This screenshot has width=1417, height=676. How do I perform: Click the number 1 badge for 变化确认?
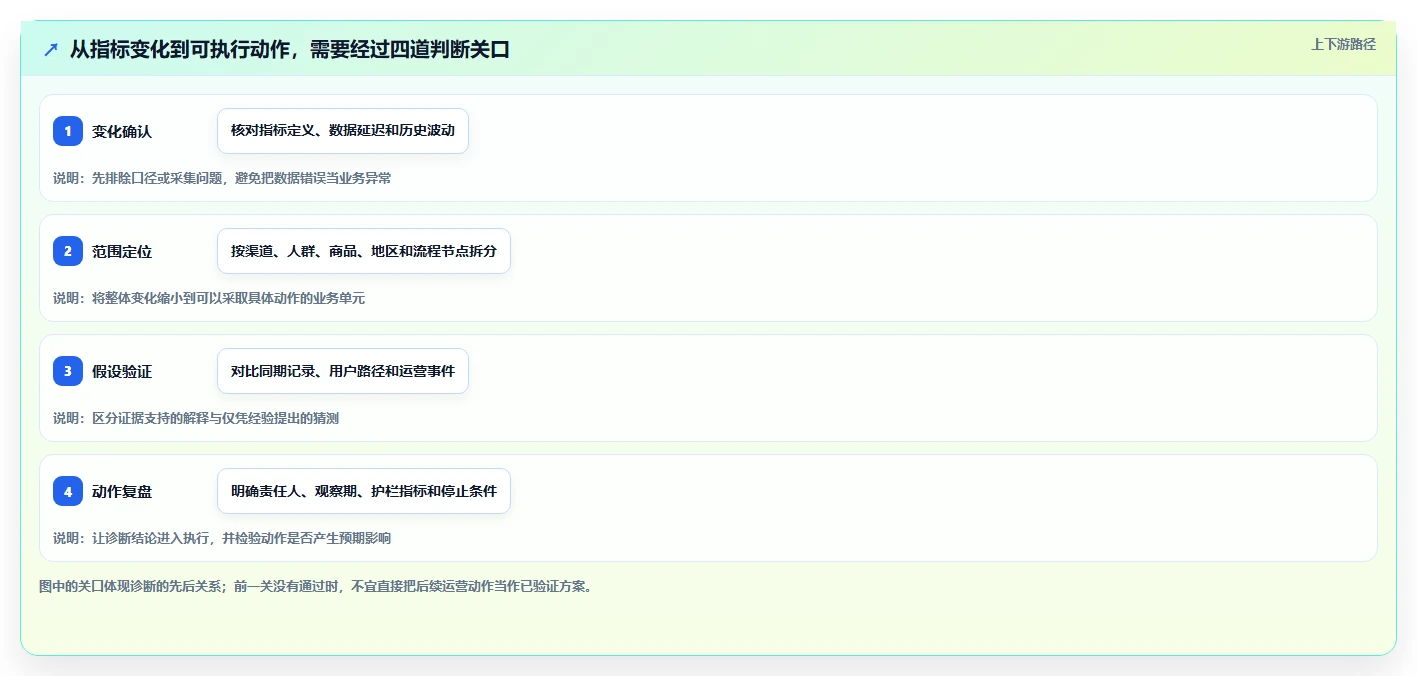coord(68,131)
